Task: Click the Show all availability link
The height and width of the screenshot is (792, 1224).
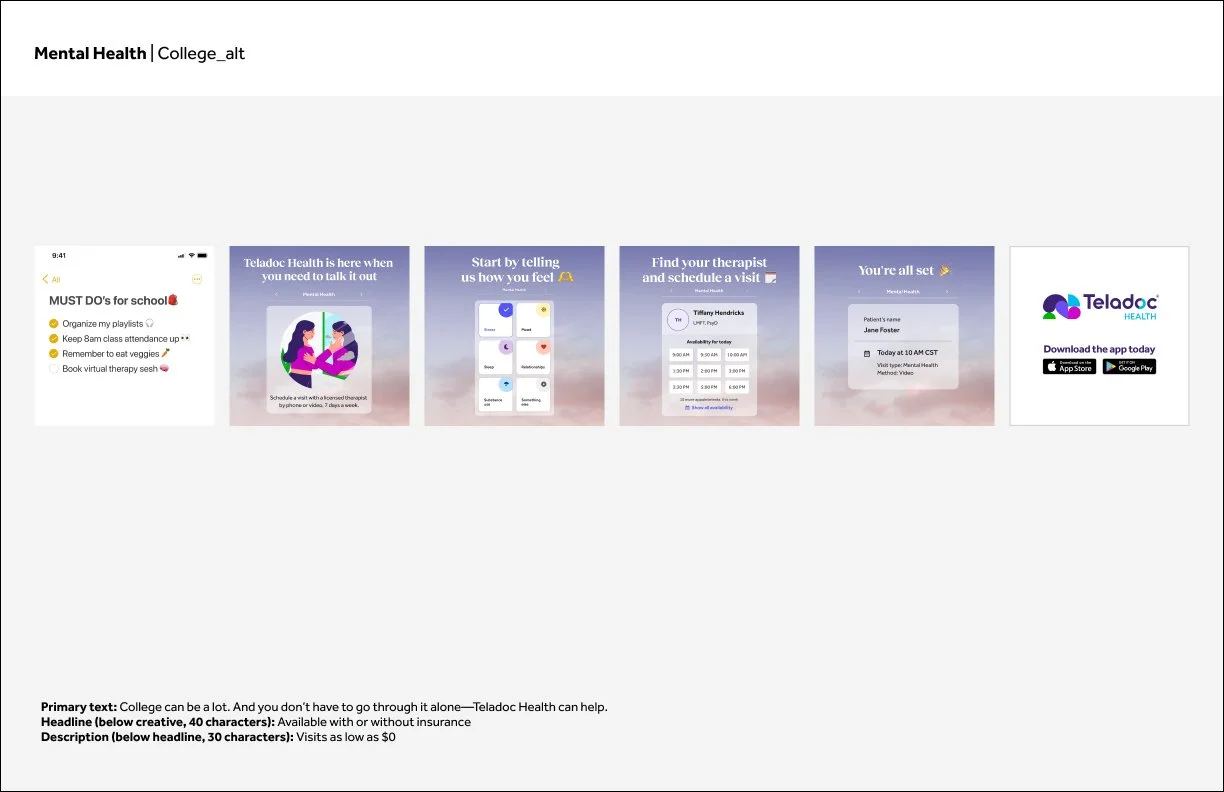Action: coord(709,408)
